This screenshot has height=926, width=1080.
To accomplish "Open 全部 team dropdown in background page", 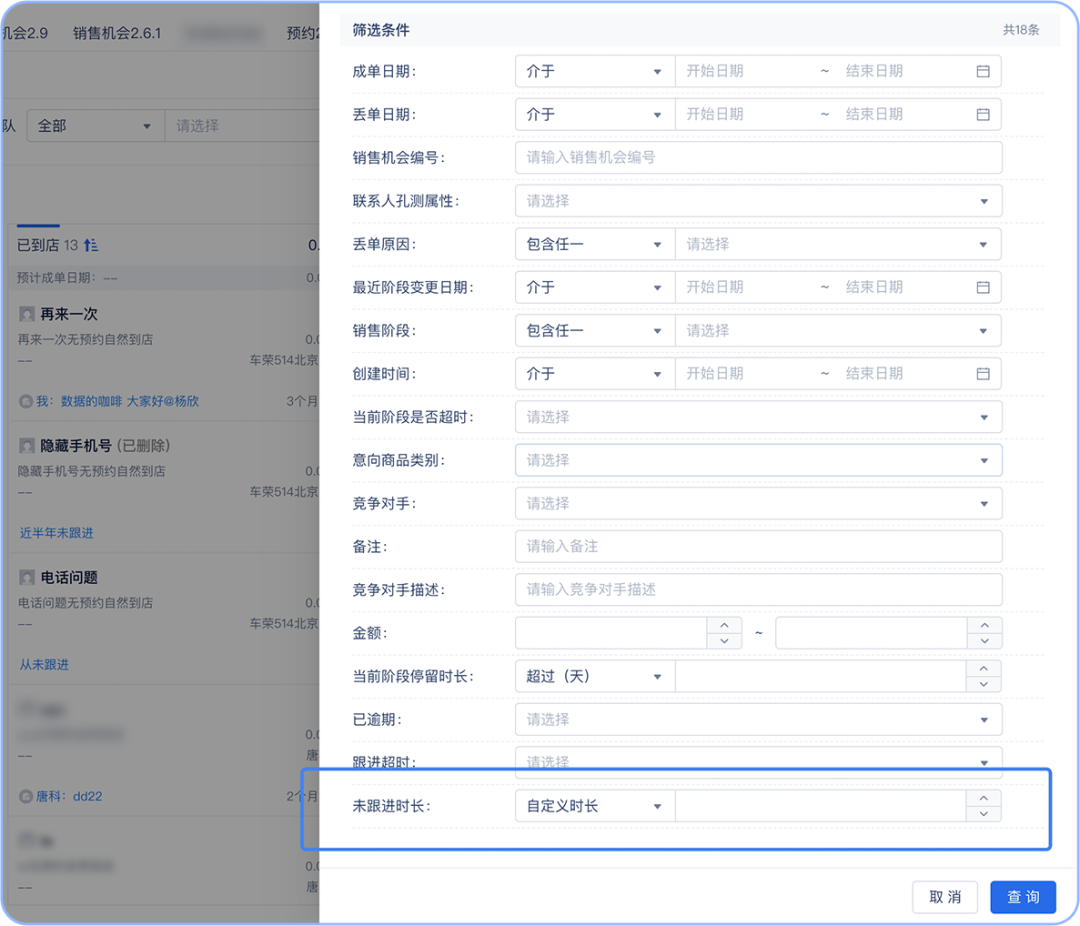I will [95, 126].
